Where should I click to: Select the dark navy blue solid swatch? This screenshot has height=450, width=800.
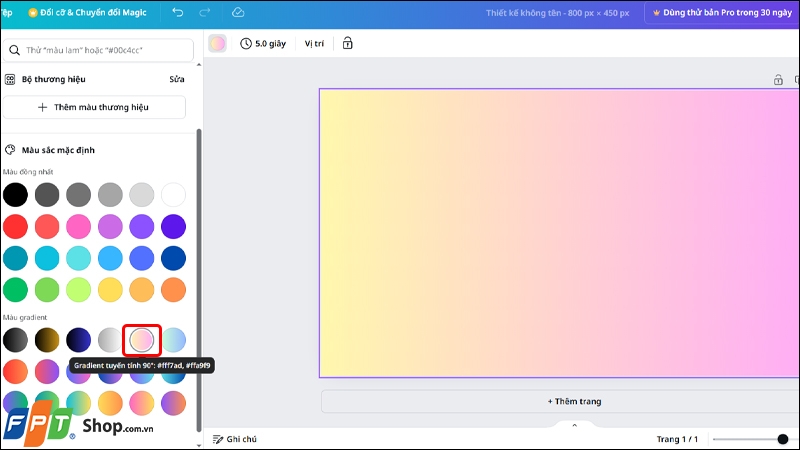(x=173, y=258)
